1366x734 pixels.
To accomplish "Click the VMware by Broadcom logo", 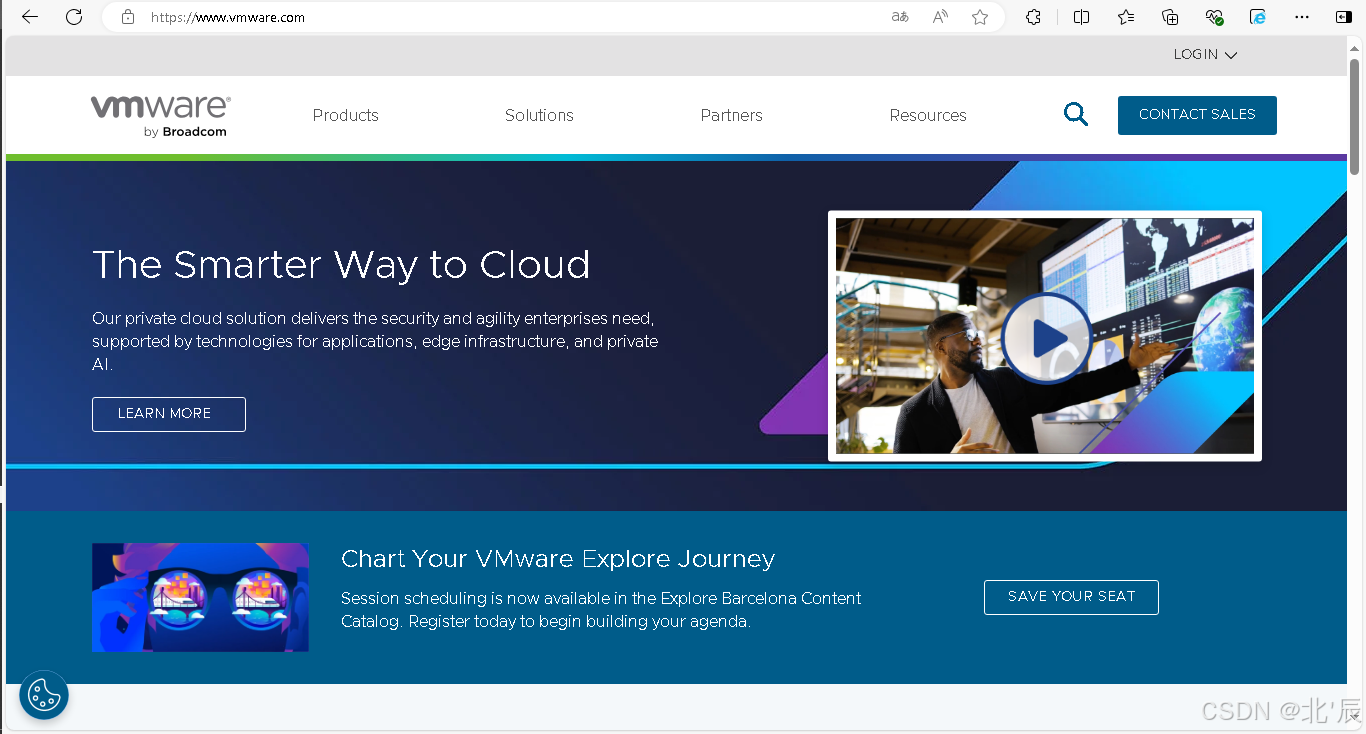I will 161,116.
